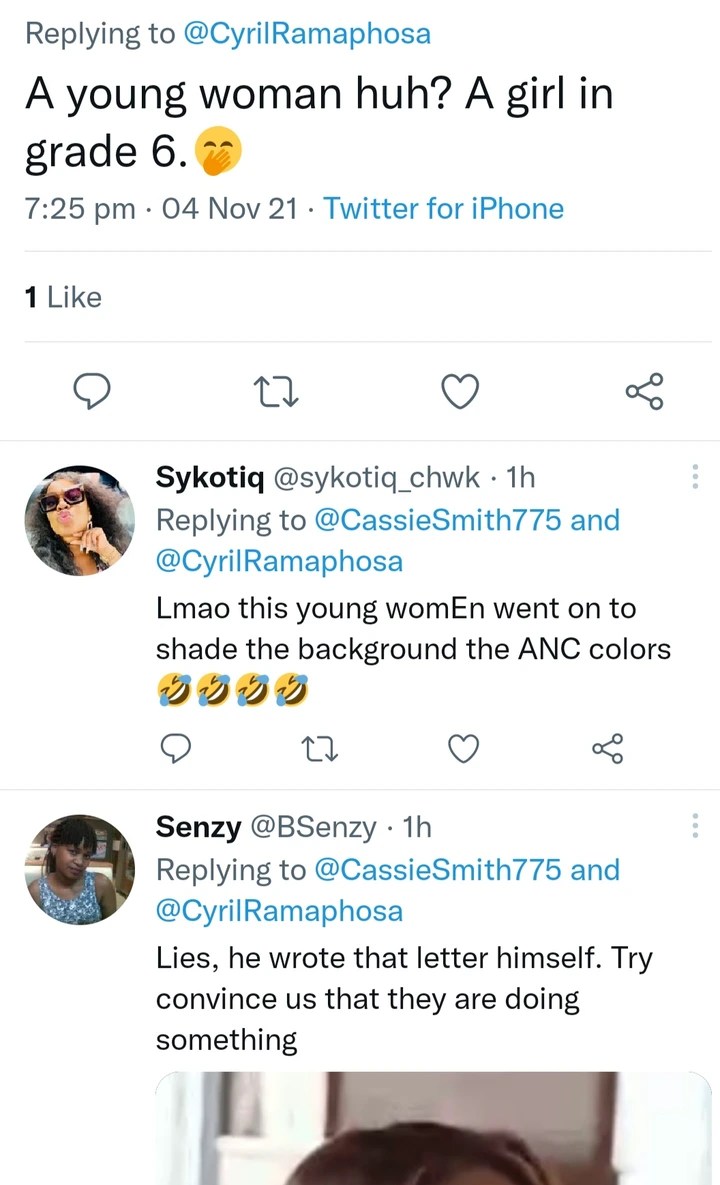The width and height of the screenshot is (720, 1185).
Task: Open more options for Senzy's tweet
Action: 695,827
